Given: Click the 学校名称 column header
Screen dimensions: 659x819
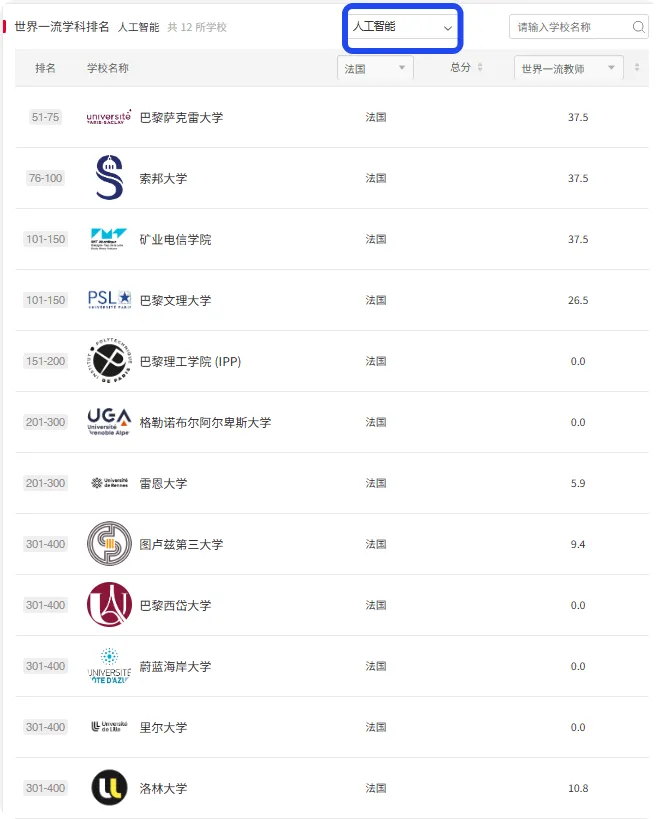Looking at the screenshot, I should [108, 68].
